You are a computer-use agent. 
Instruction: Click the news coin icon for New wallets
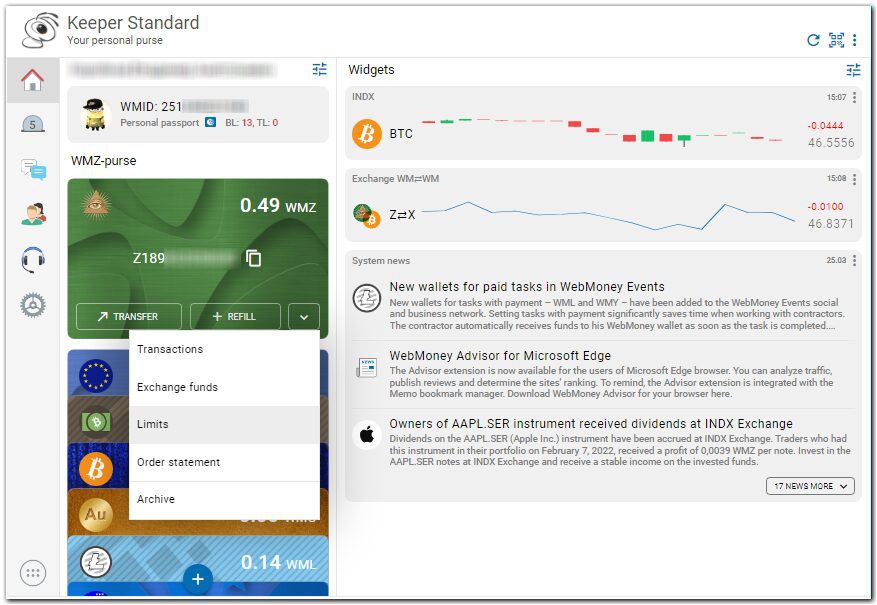pyautogui.click(x=367, y=297)
